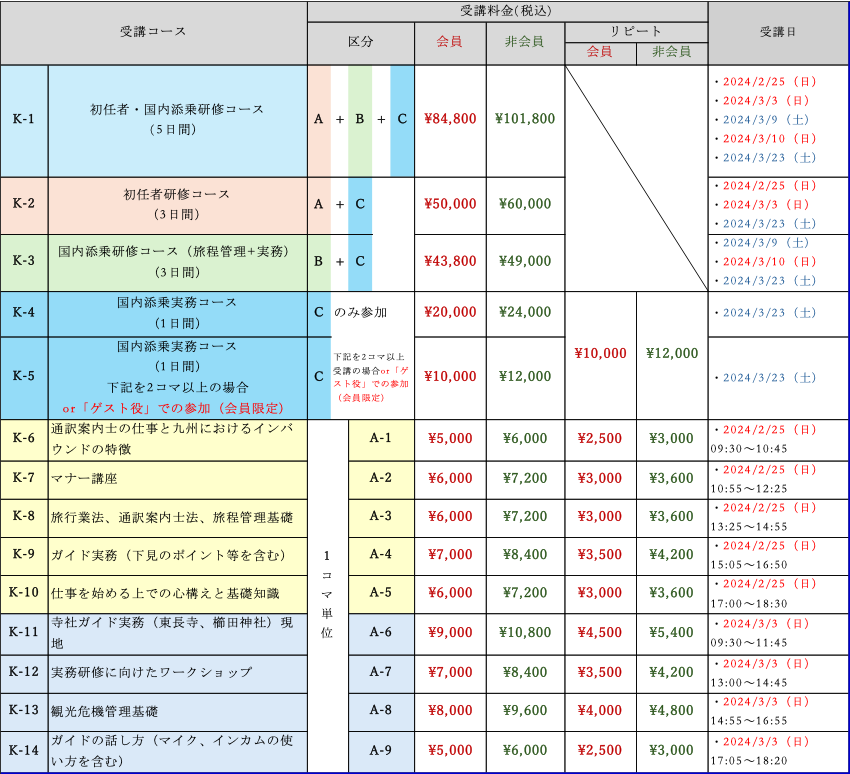Select the K-2 course code cell

(24, 205)
